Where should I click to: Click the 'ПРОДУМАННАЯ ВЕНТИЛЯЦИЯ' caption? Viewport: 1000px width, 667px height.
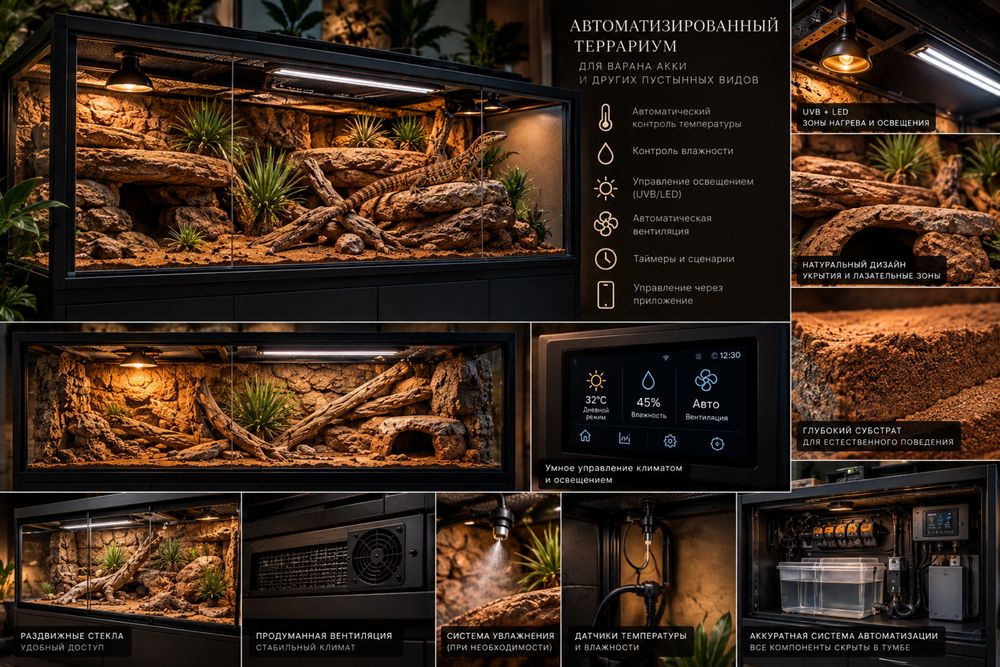tap(324, 636)
